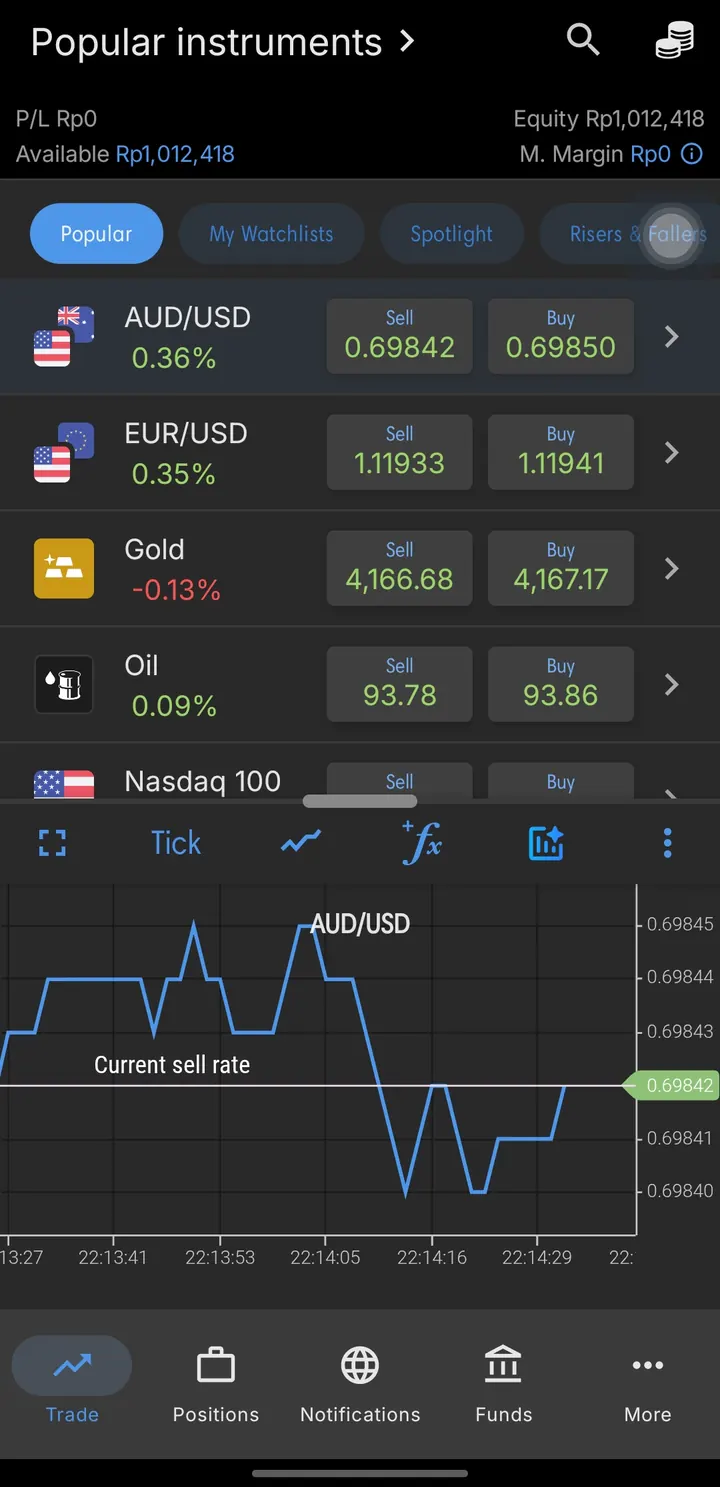Tap the Current sell rate label
Viewport: 720px width, 1487px height.
[172, 1065]
